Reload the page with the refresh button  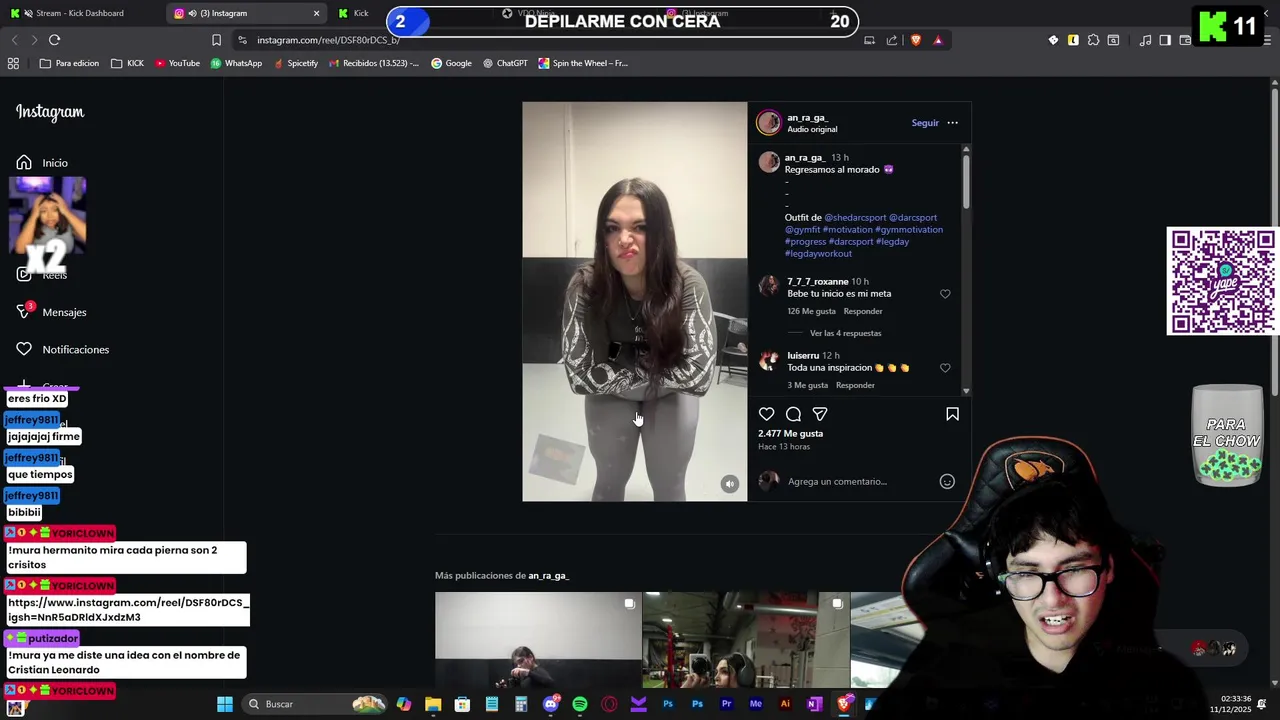54,40
